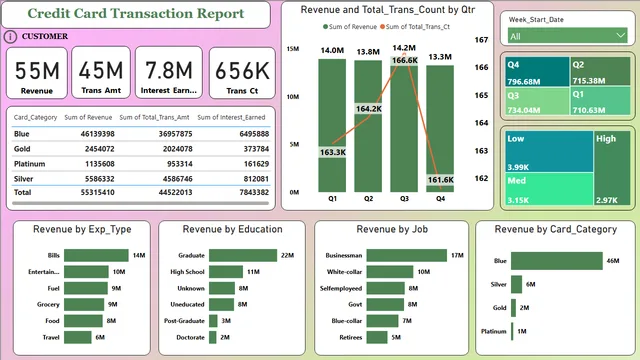Select the Uneducated education bar
Viewport: 640px width, 360px height.
click(222, 304)
